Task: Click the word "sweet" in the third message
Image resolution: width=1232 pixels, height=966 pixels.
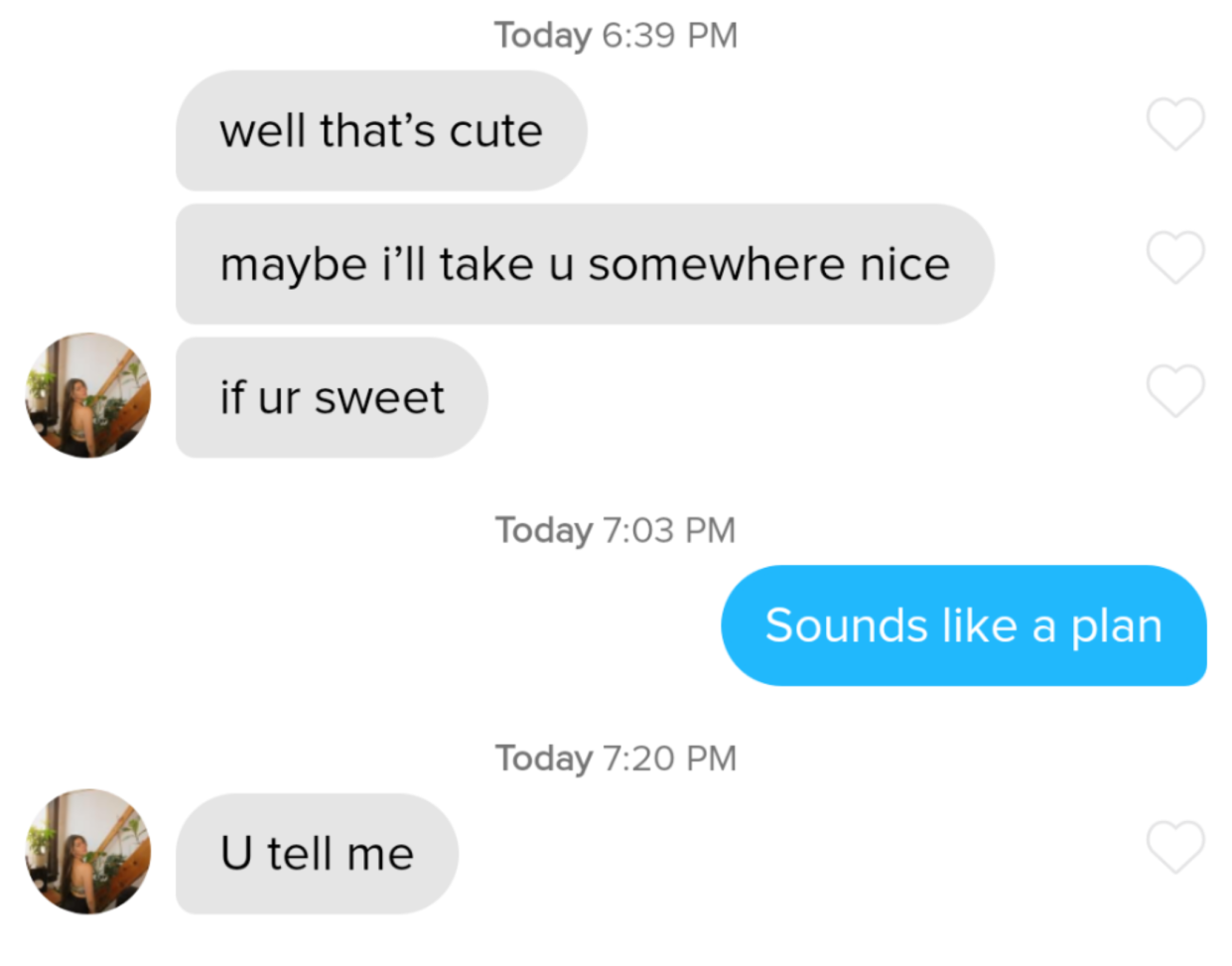Action: coord(379,398)
